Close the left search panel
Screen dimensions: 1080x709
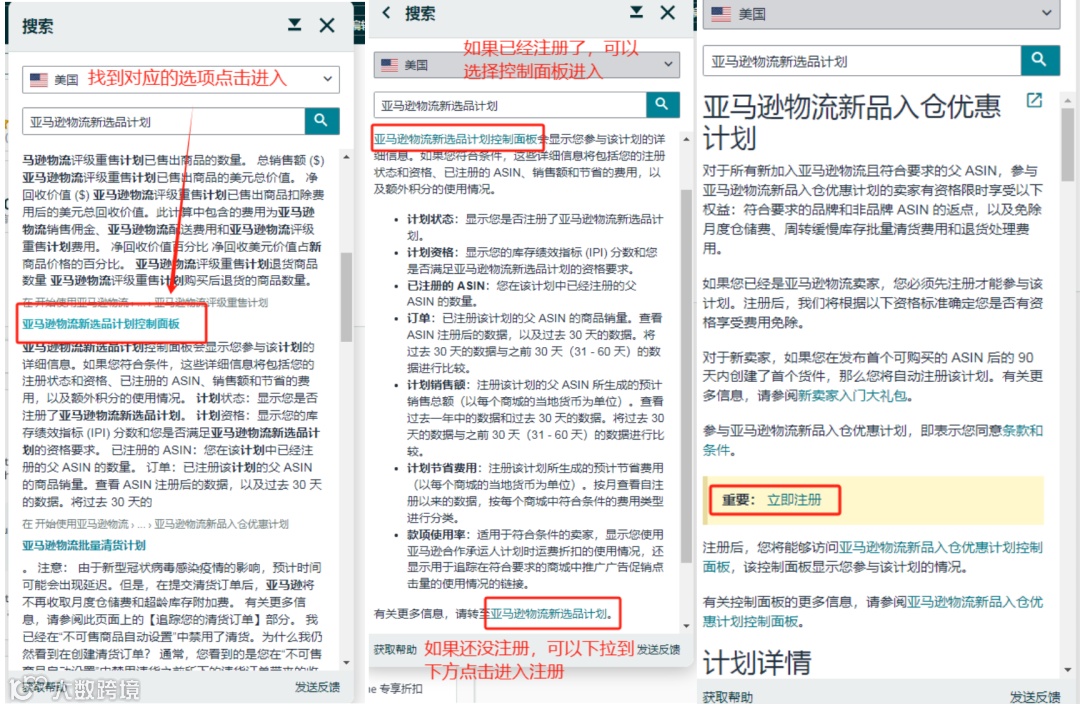tap(327, 25)
